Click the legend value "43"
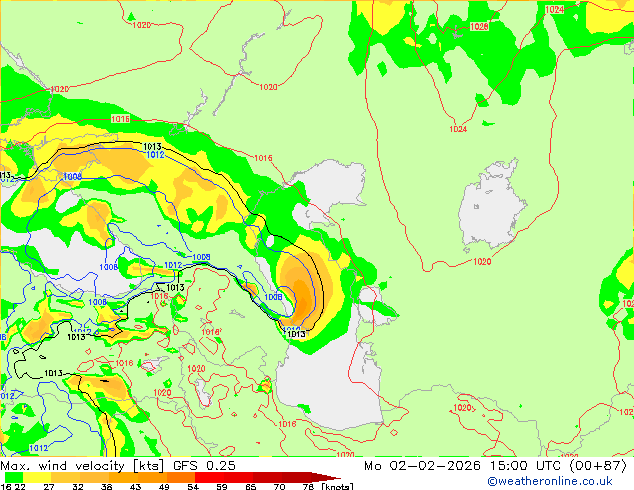The image size is (634, 490). point(135,486)
